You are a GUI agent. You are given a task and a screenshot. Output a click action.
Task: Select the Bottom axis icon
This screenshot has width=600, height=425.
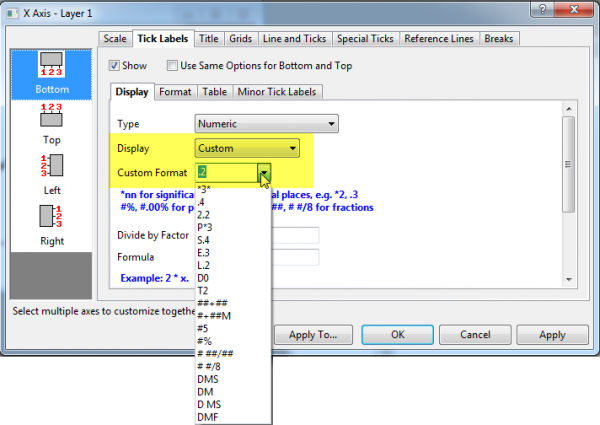[x=54, y=72]
